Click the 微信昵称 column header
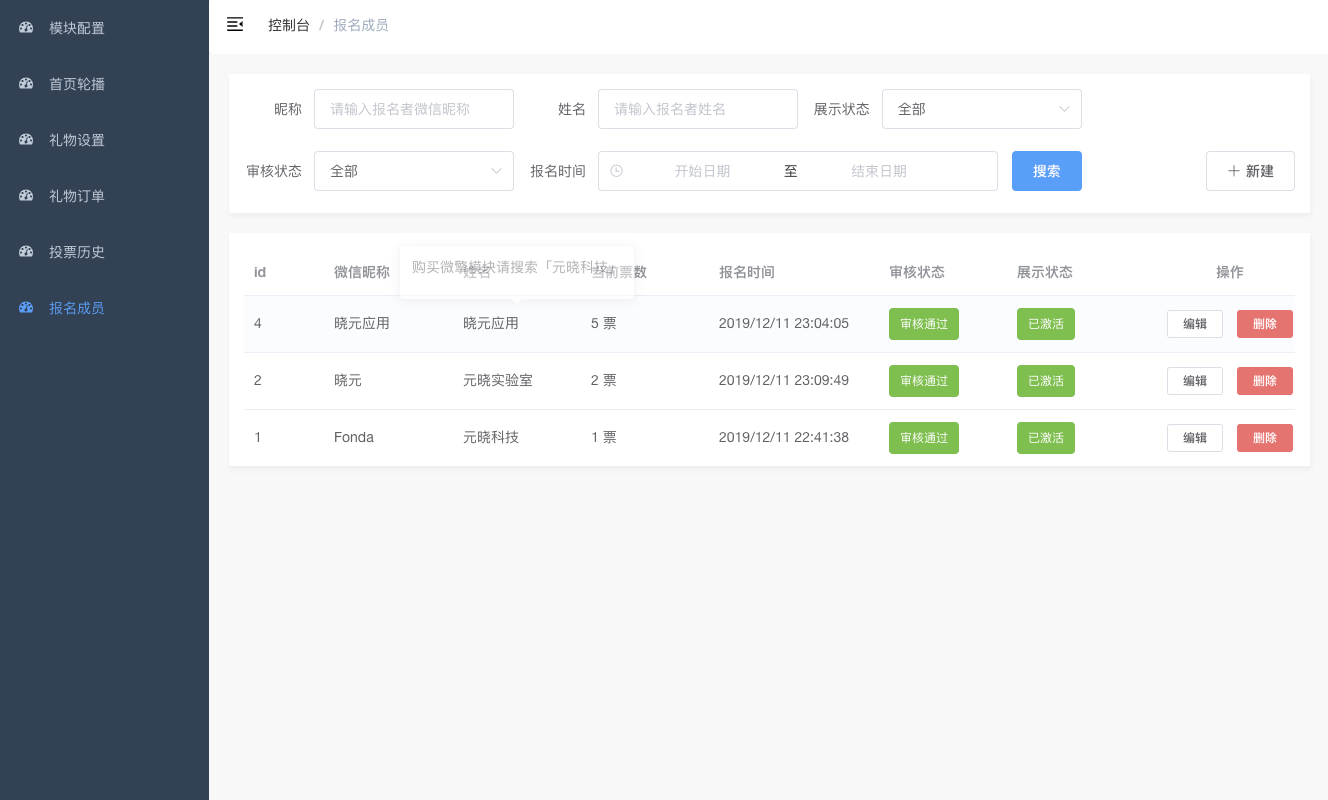 362,272
